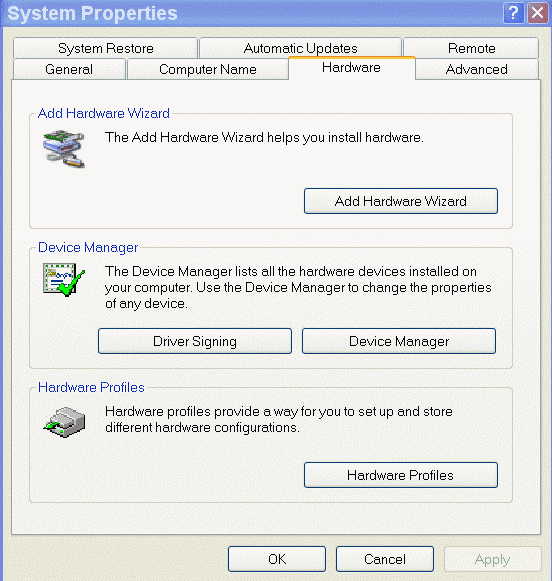
Task: Click the Apply button
Action: 493,559
